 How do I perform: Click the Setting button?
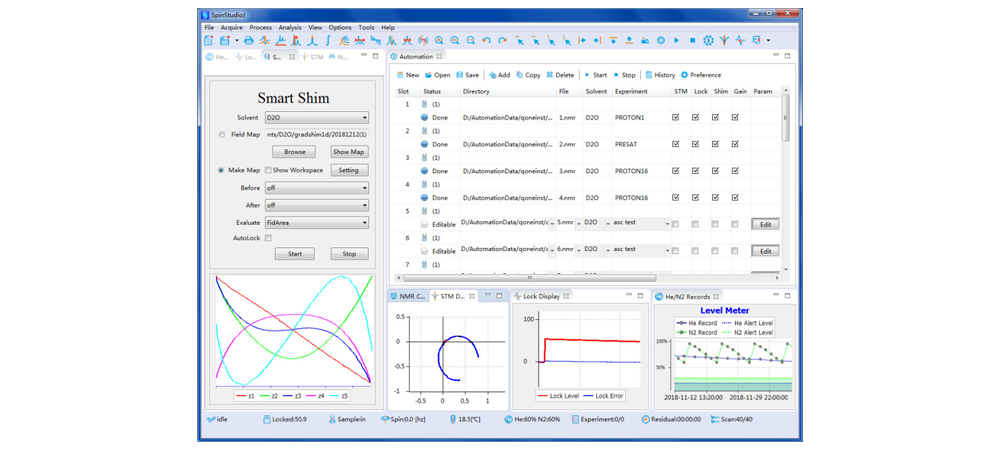pyautogui.click(x=349, y=170)
